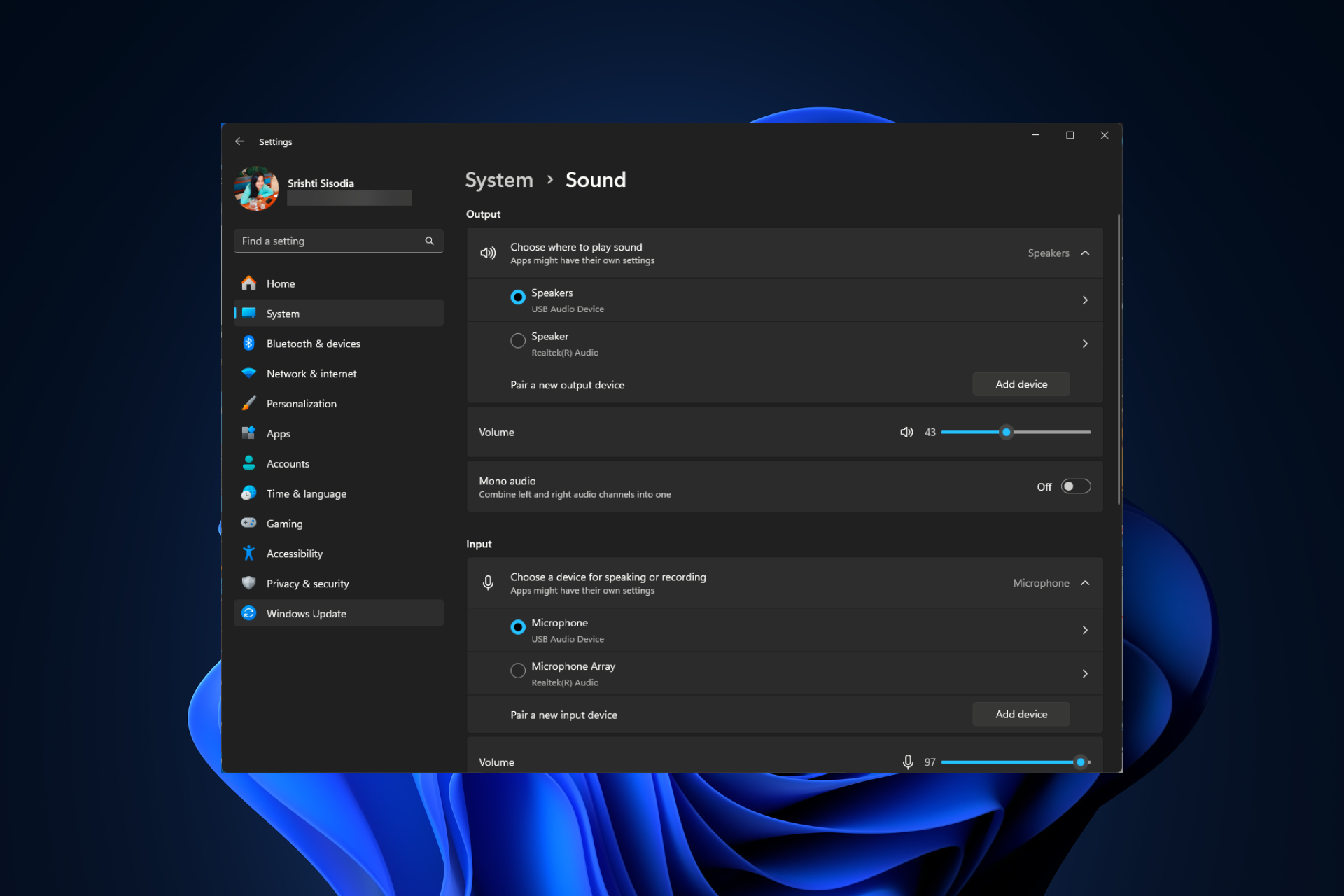Select the Bluetooth & devices icon
The width and height of the screenshot is (1344, 896).
click(x=248, y=343)
